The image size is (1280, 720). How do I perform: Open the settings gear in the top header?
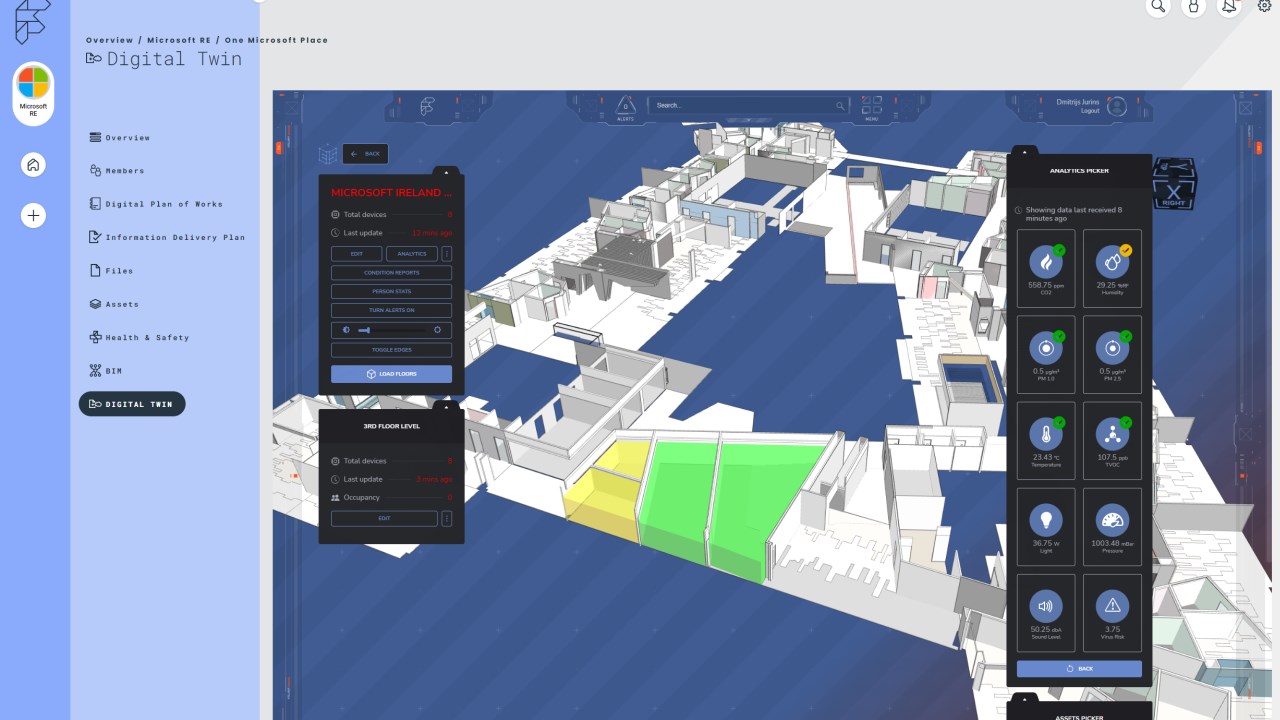point(1265,6)
